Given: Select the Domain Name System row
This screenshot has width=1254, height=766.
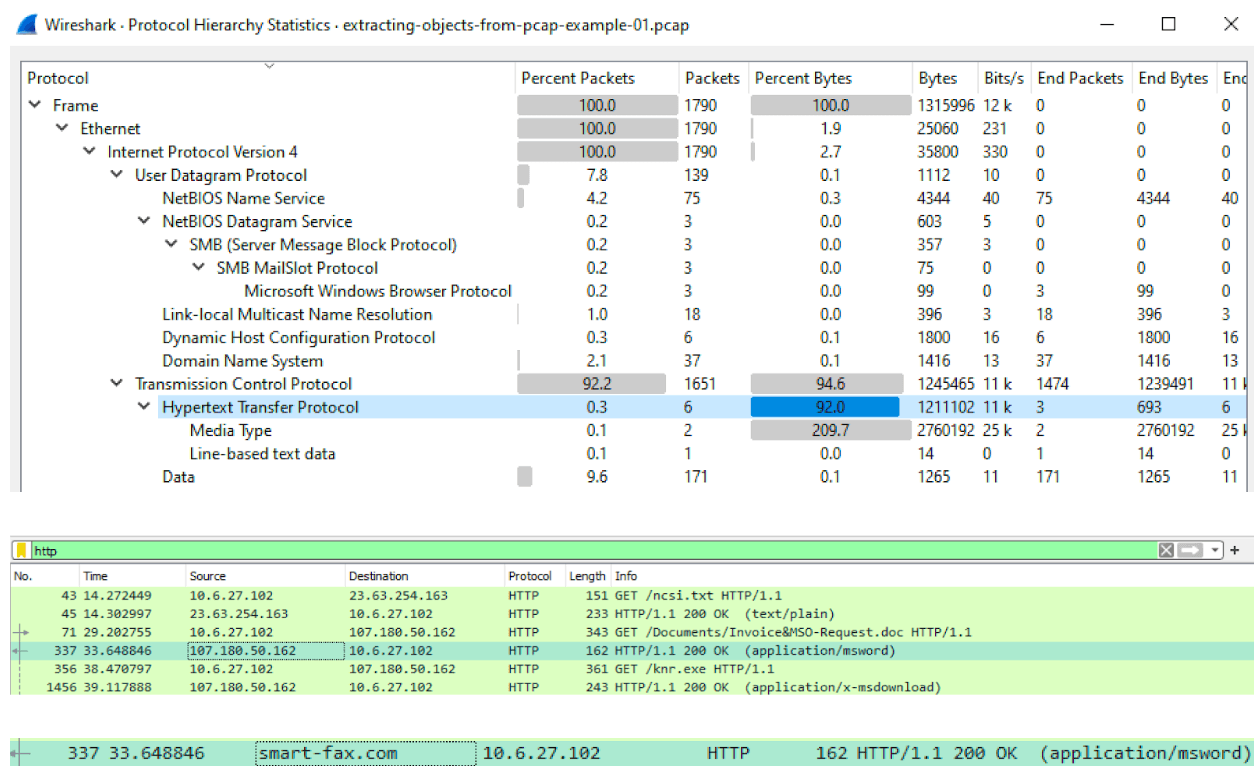Looking at the screenshot, I should click(x=242, y=361).
